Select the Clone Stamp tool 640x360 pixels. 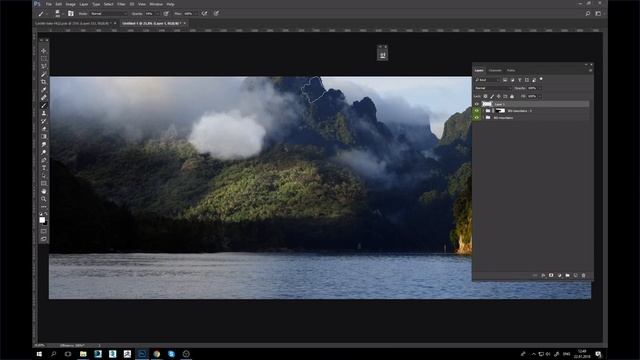(x=44, y=113)
